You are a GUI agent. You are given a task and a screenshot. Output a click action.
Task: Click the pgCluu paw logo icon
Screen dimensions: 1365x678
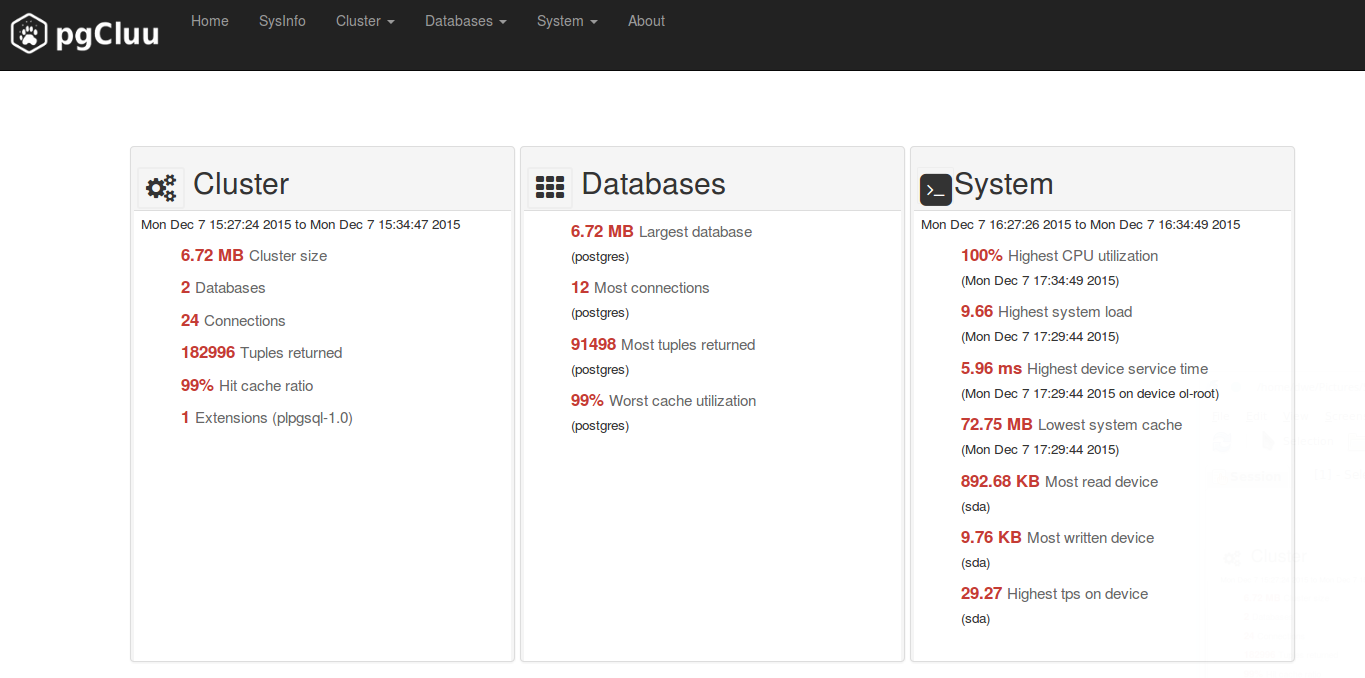(x=30, y=34)
